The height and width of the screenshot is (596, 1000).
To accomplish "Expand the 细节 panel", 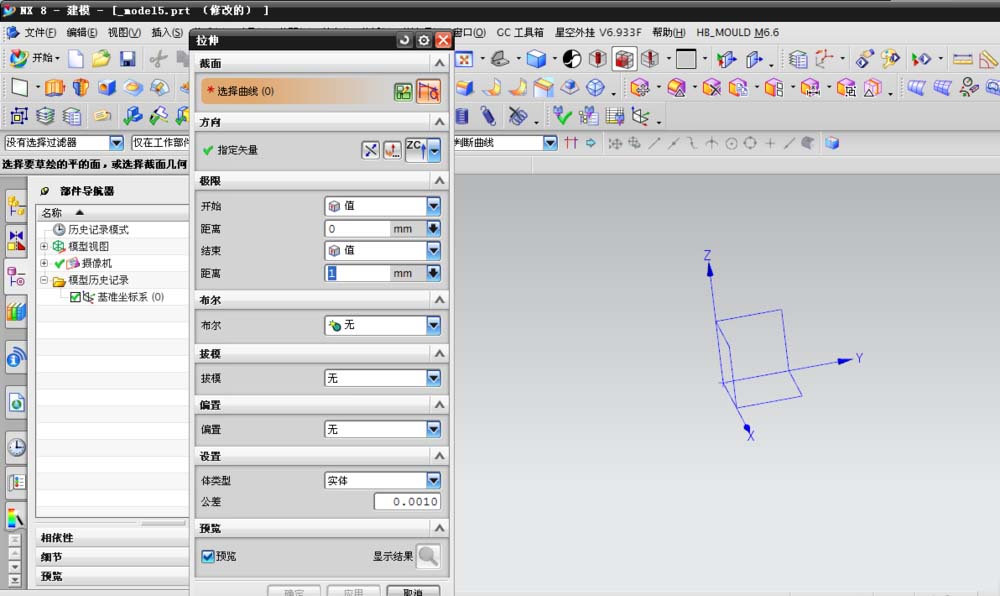I will point(112,556).
